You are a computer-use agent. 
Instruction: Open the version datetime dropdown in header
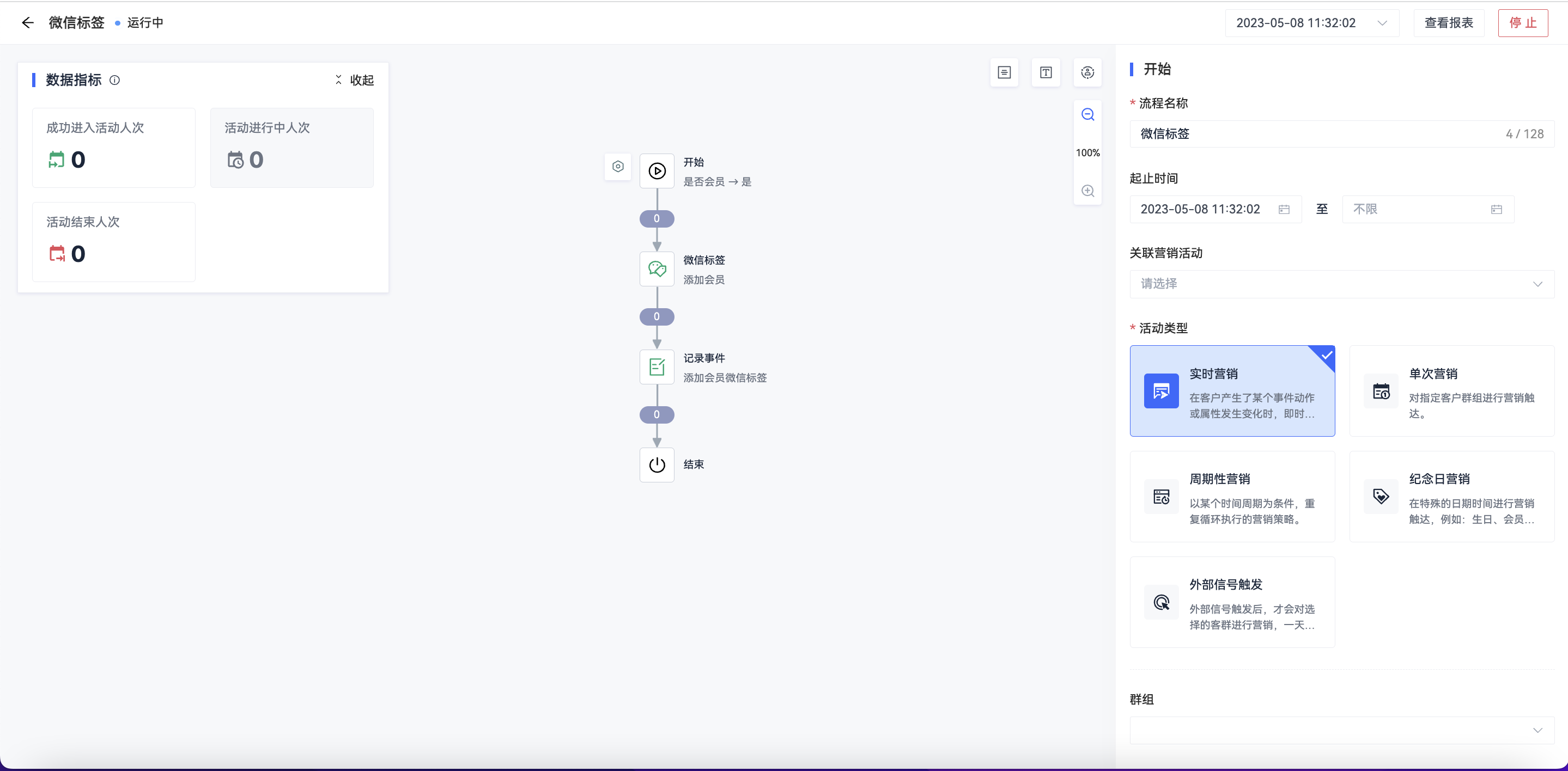pyautogui.click(x=1312, y=23)
